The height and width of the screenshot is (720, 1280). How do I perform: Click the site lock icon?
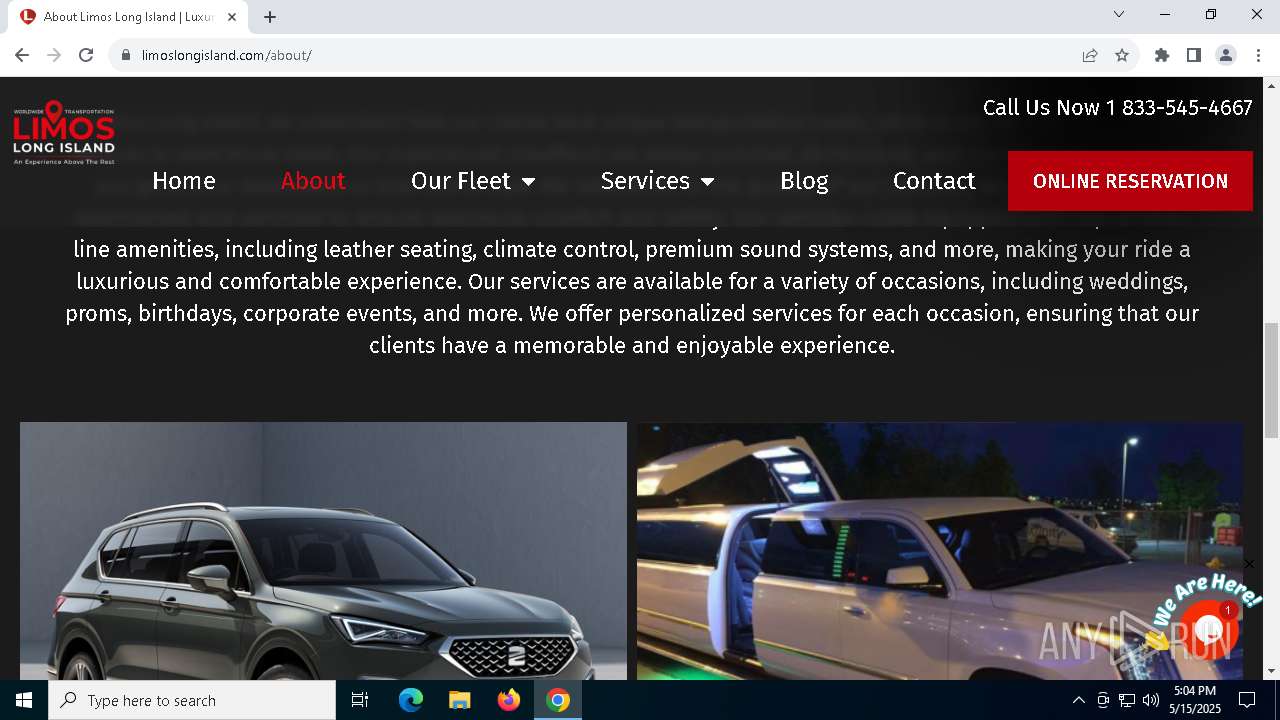(x=125, y=55)
